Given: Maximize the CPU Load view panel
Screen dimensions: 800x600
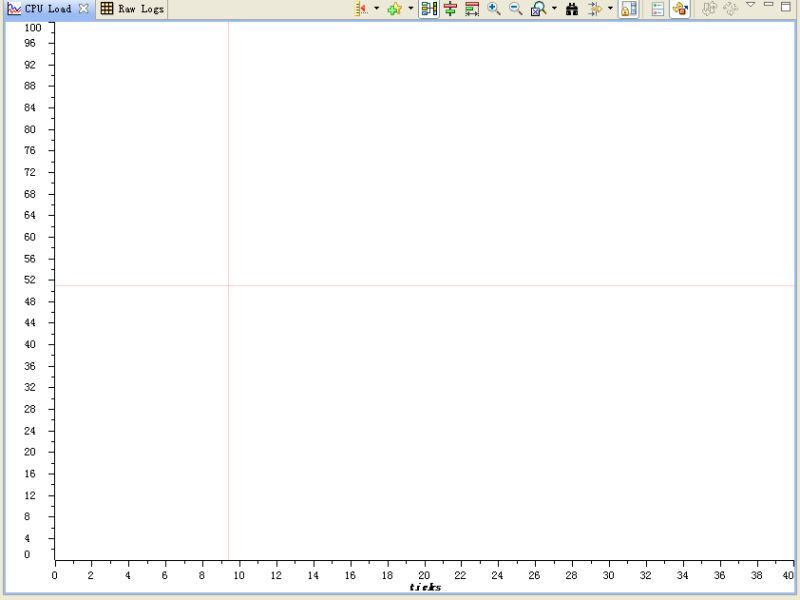Looking at the screenshot, I should click(786, 7).
